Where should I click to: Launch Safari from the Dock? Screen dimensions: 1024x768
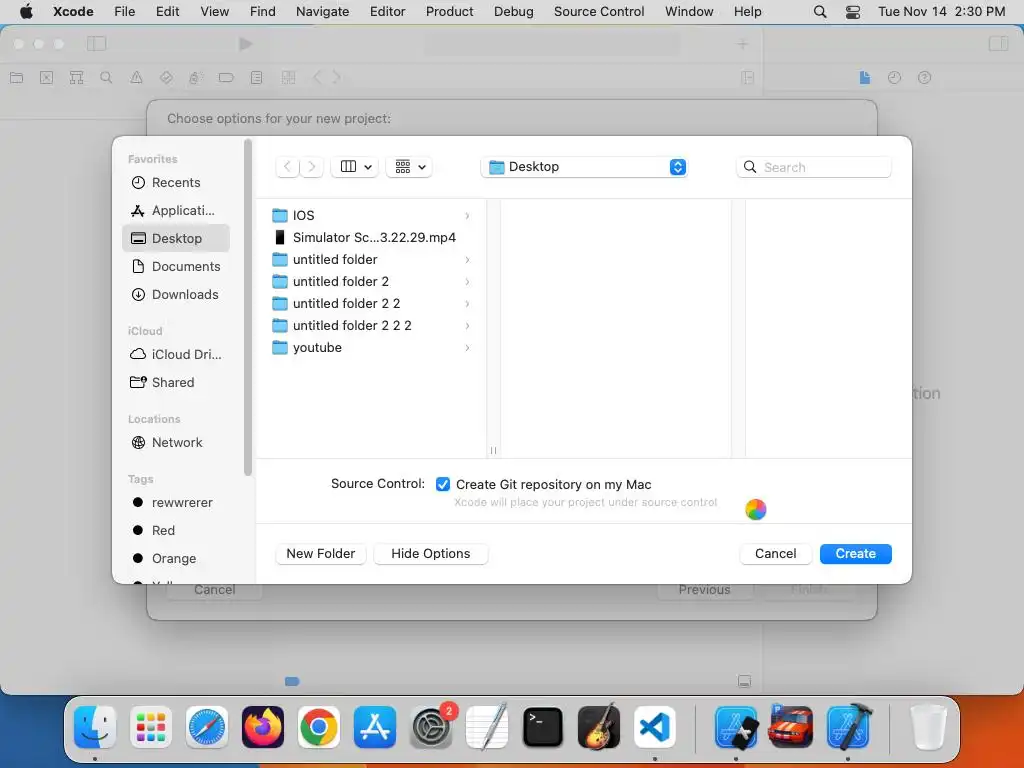click(207, 727)
